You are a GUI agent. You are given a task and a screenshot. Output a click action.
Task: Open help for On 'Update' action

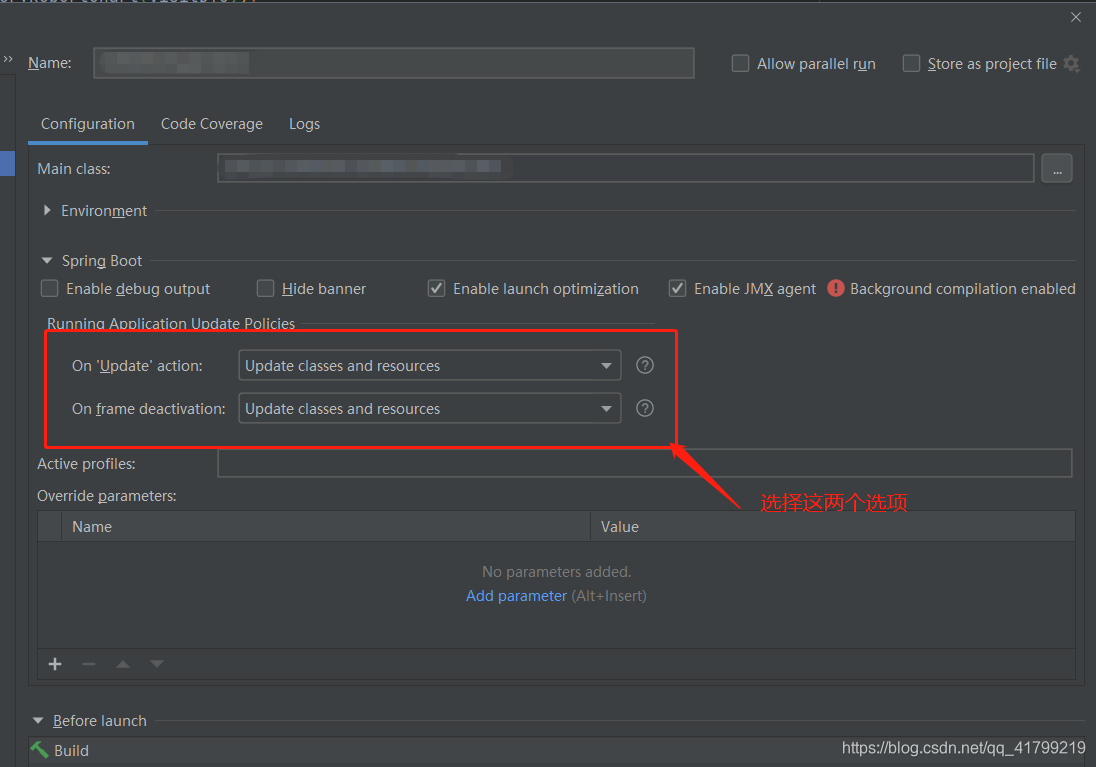pos(644,365)
